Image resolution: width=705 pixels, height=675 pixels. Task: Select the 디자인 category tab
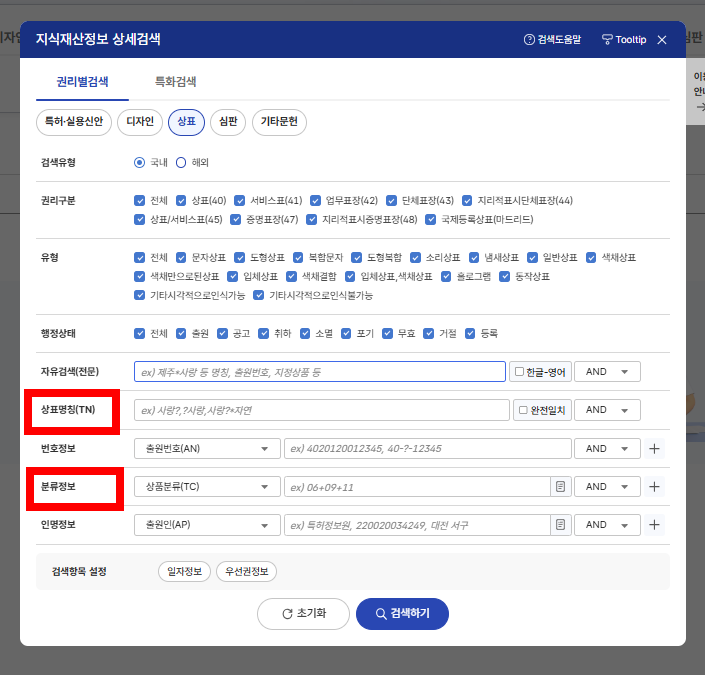[x=139, y=122]
